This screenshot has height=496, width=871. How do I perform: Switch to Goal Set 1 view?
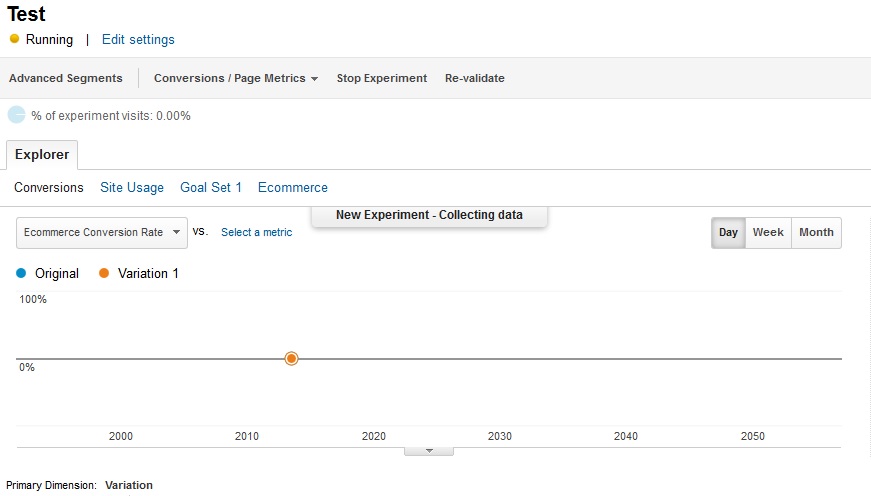click(x=211, y=188)
